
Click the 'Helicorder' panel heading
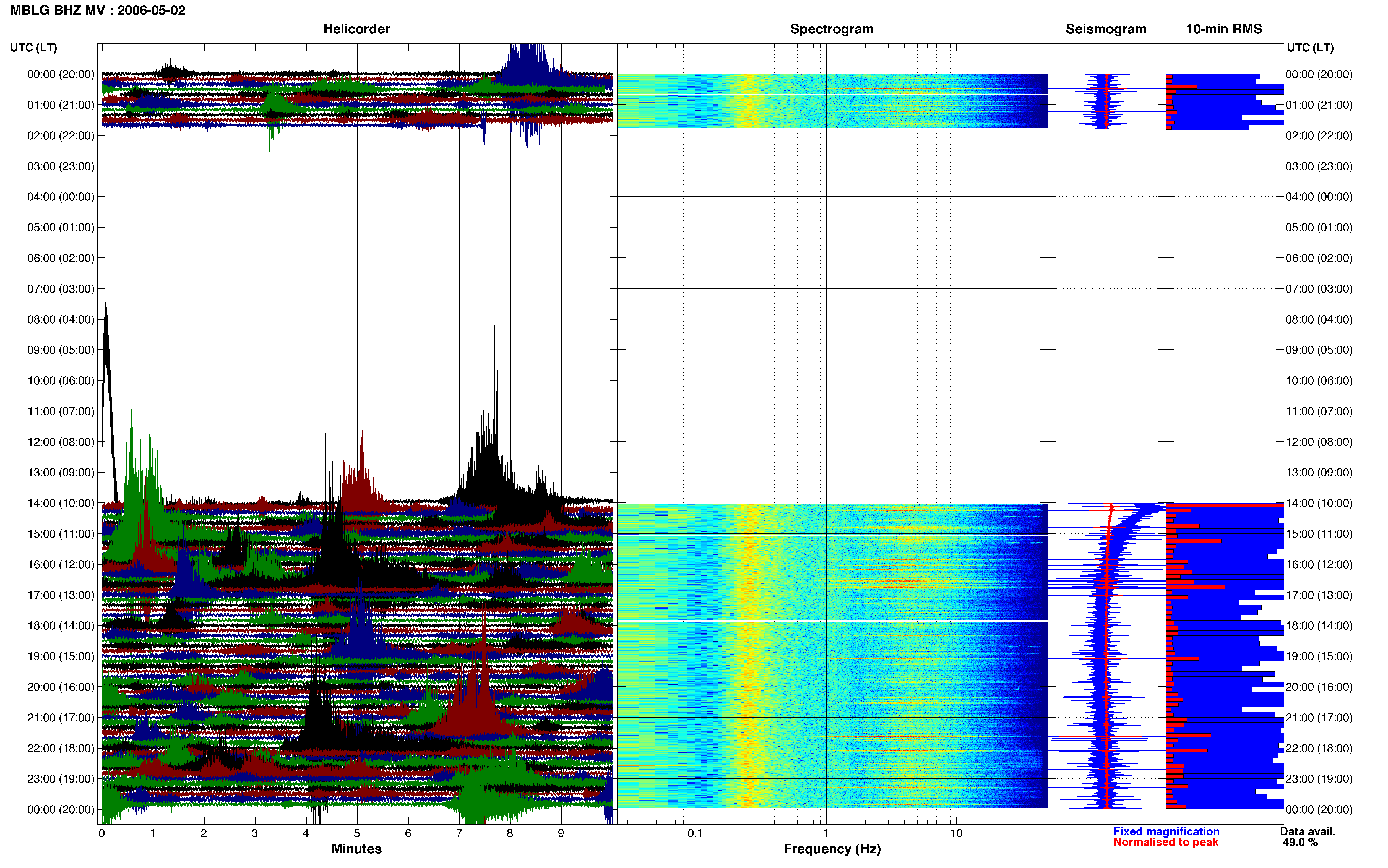[356, 29]
